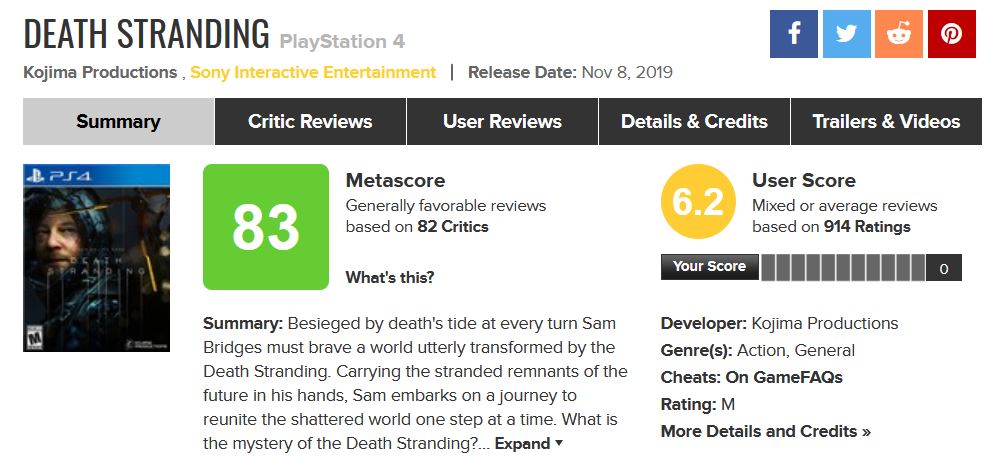Share page on Facebook icon

pos(794,34)
